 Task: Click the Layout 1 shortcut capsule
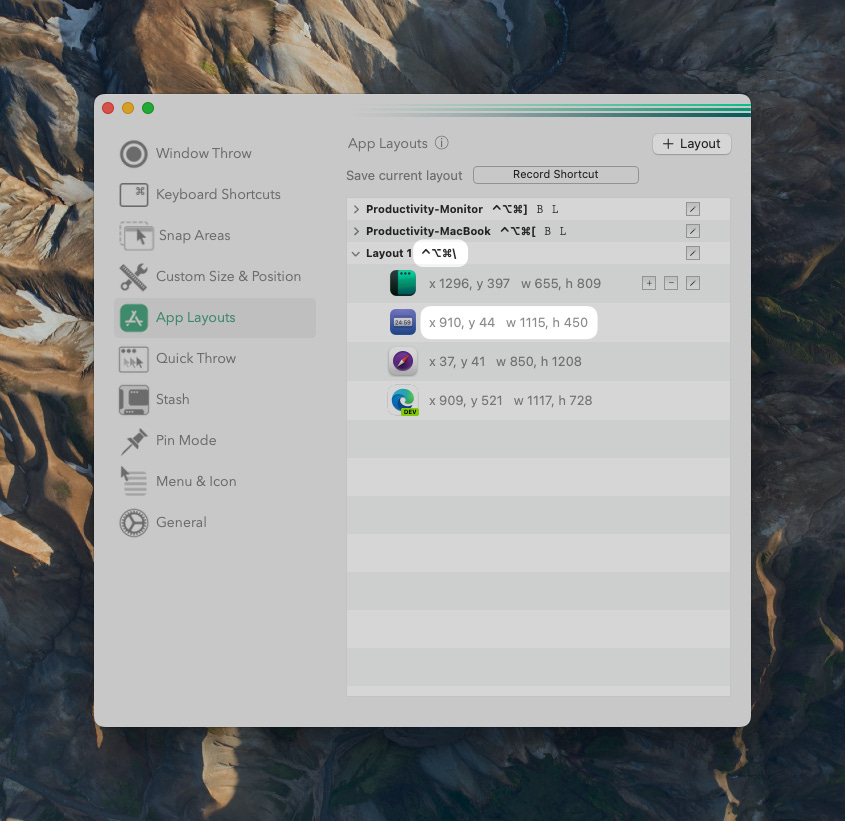[440, 253]
